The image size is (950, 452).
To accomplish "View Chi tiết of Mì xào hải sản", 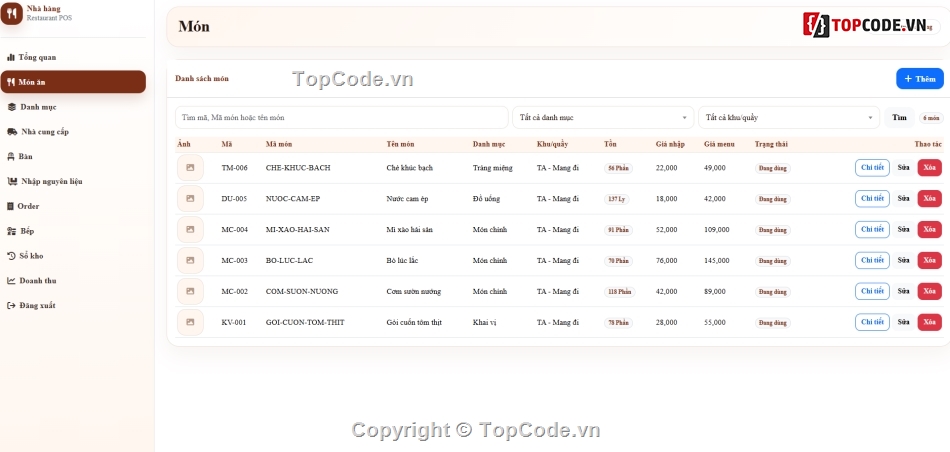I will (872, 230).
